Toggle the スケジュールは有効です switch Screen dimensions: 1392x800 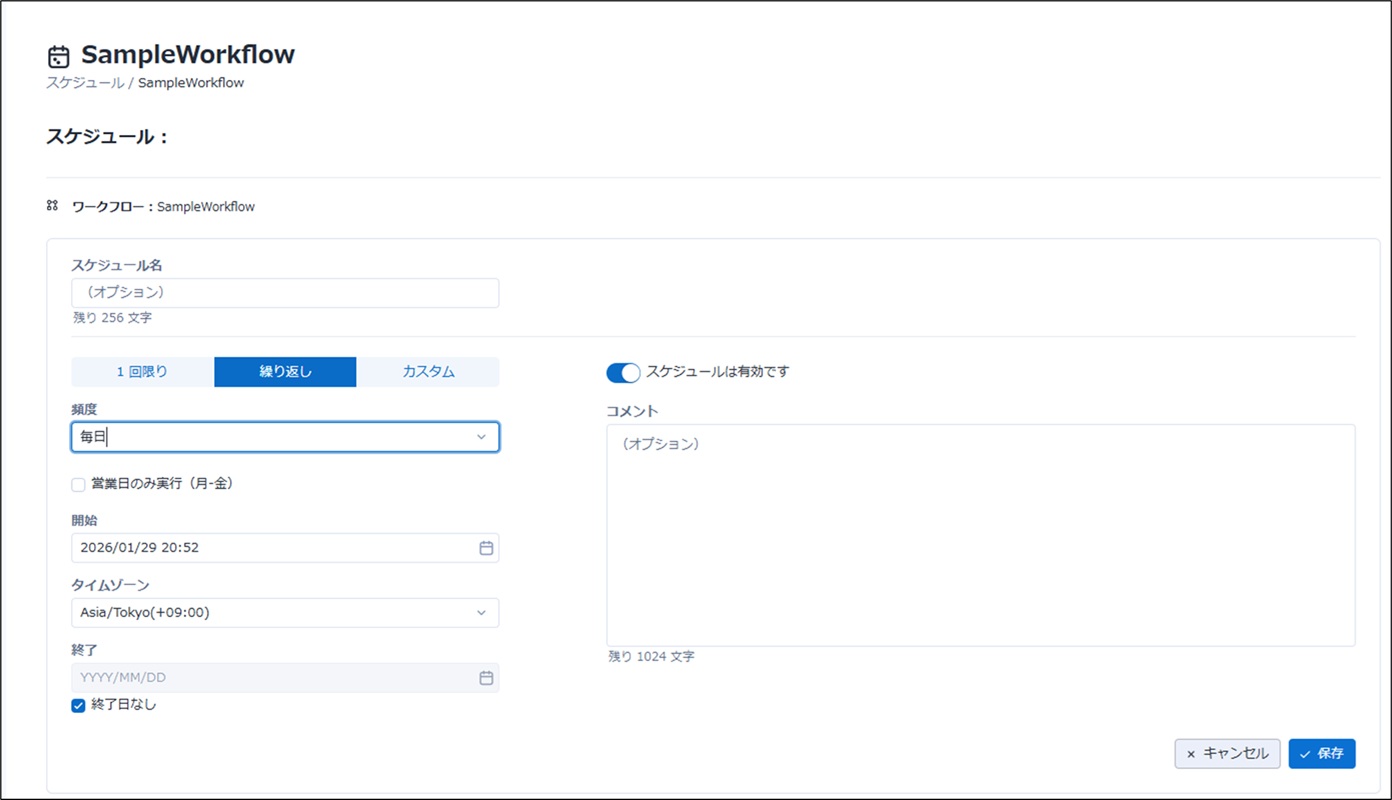(623, 372)
